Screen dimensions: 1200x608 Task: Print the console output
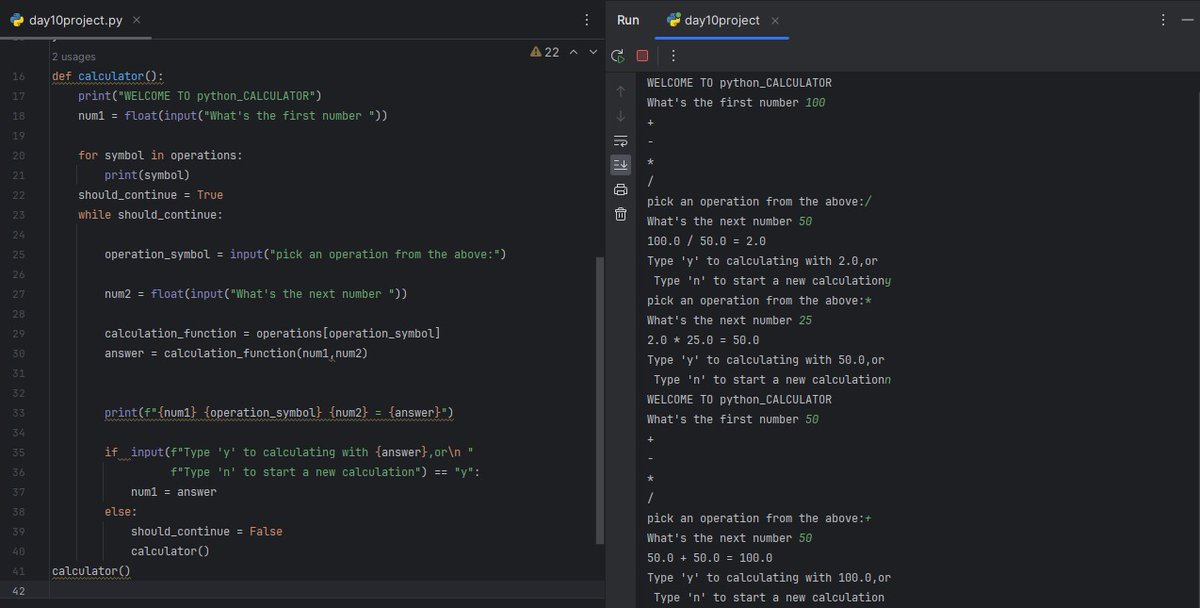(x=620, y=189)
